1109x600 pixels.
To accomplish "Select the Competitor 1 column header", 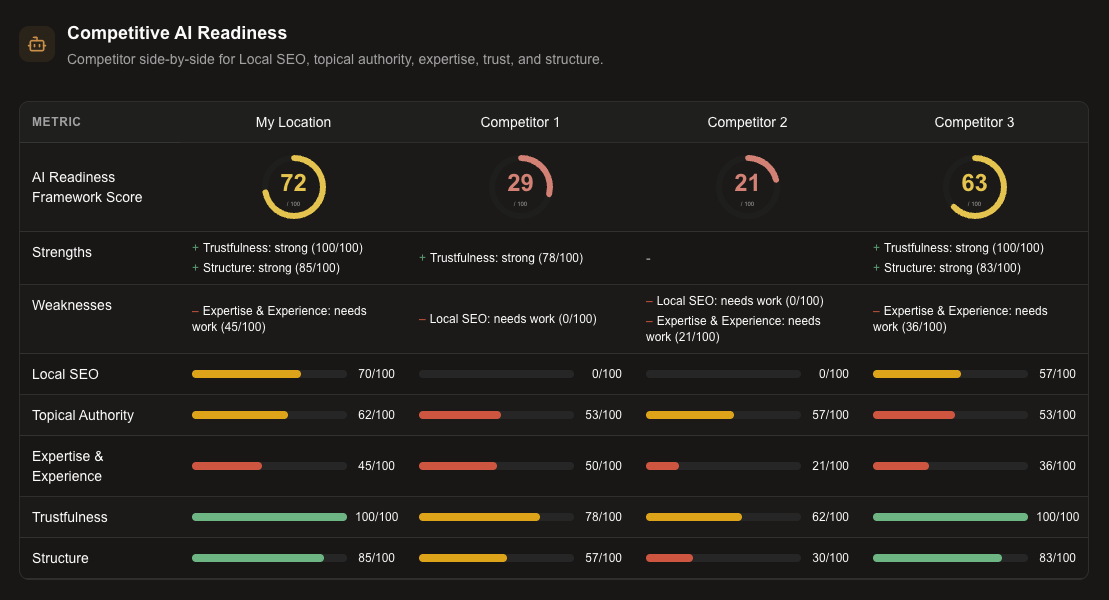I will coord(521,122).
